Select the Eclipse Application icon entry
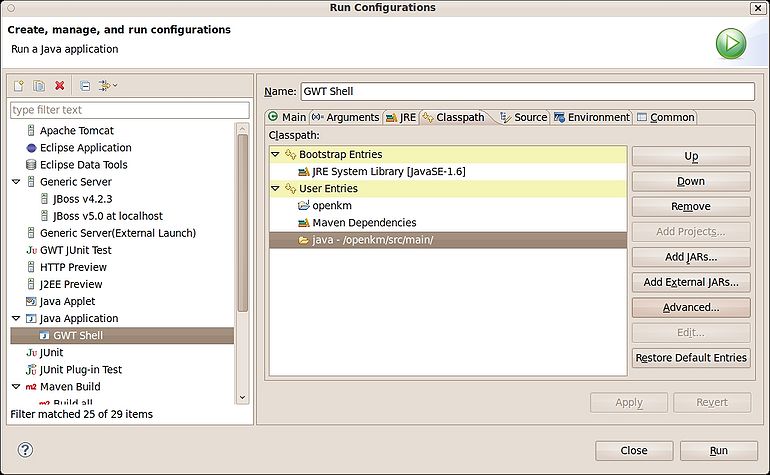The width and height of the screenshot is (770, 475). pos(31,148)
